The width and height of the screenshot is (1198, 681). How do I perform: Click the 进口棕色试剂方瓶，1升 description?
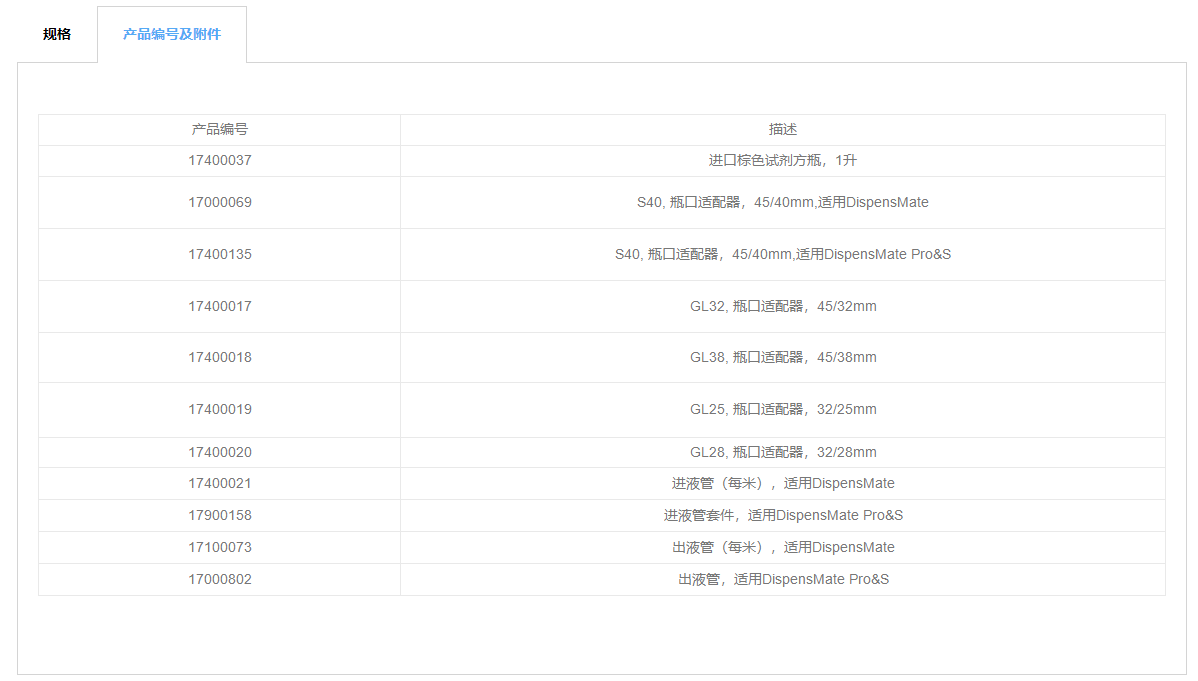[782, 161]
